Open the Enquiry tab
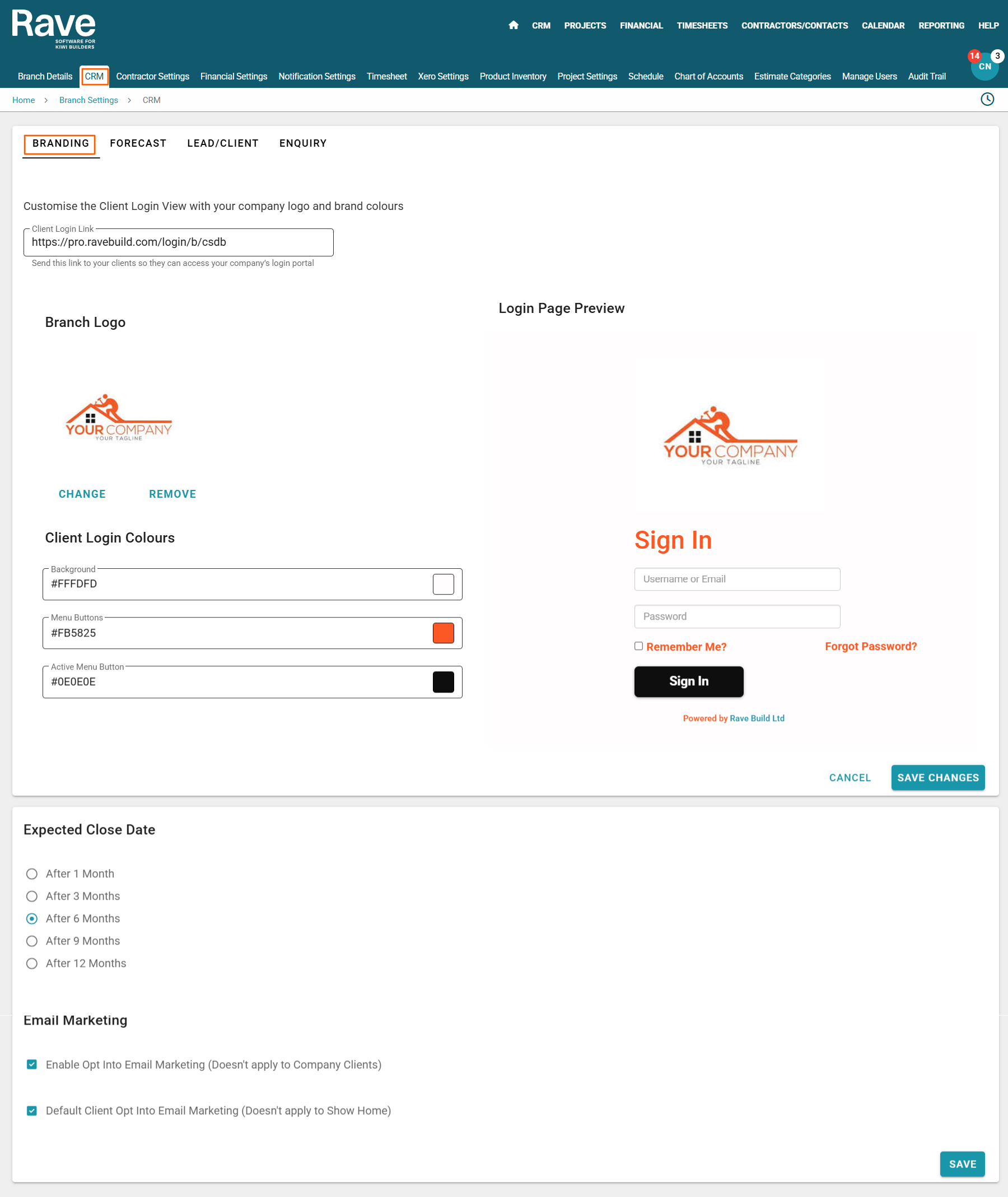The width and height of the screenshot is (1008, 1197). tap(303, 143)
